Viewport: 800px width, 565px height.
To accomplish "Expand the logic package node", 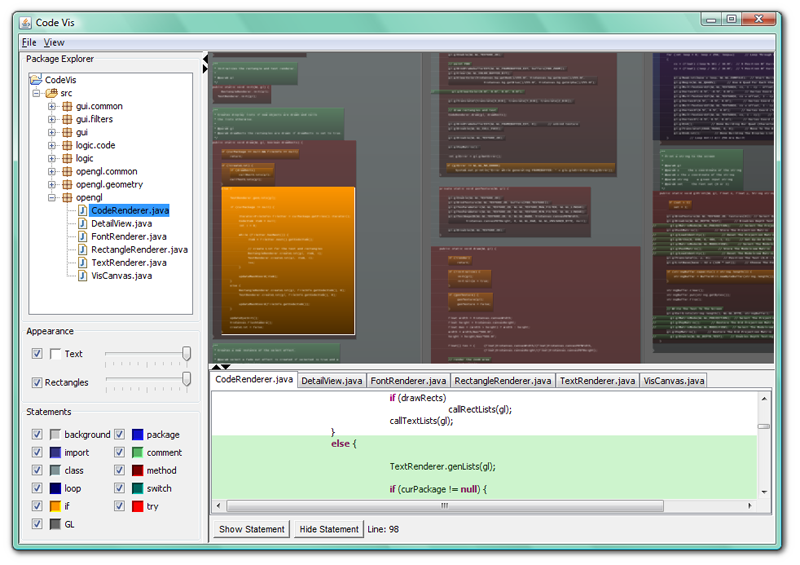I will pyautogui.click(x=52, y=158).
